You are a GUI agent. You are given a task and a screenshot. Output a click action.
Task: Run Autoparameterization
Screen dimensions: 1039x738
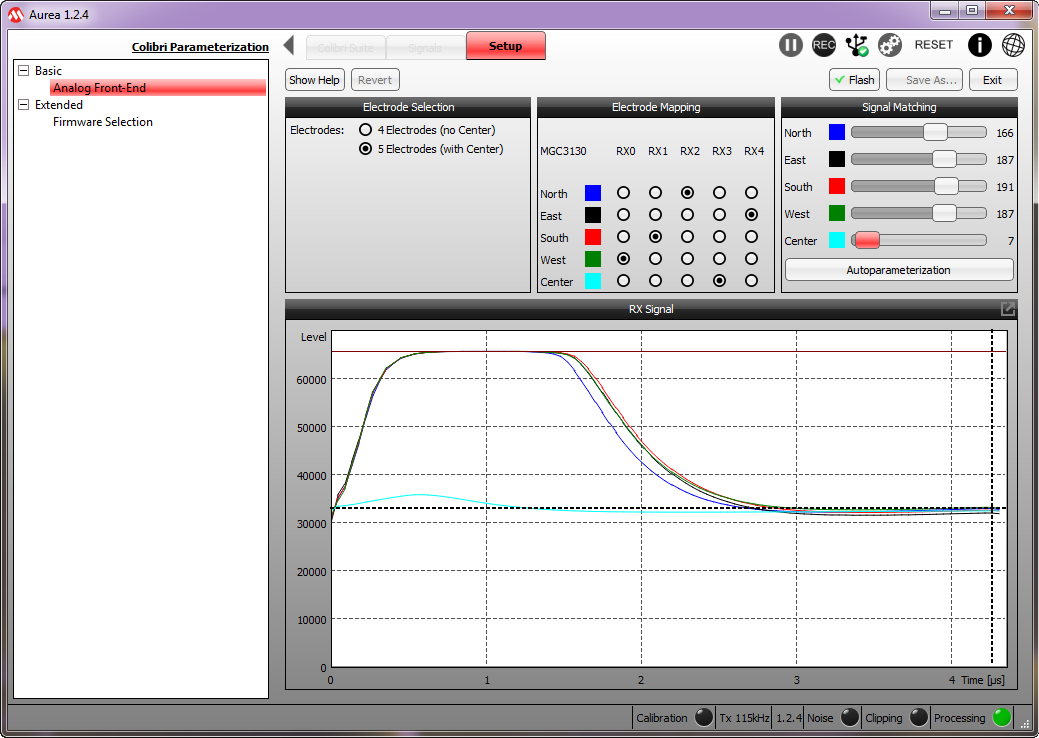(x=898, y=270)
